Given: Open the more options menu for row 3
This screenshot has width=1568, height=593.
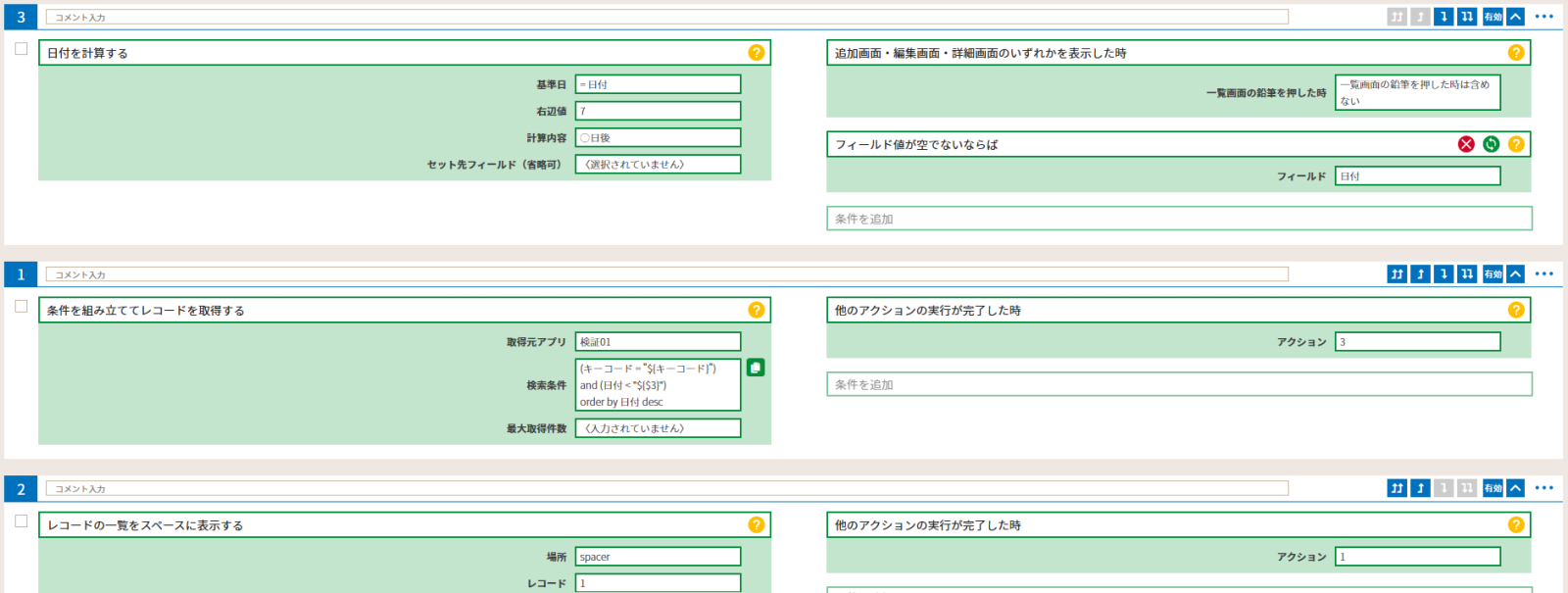Looking at the screenshot, I should [1544, 17].
